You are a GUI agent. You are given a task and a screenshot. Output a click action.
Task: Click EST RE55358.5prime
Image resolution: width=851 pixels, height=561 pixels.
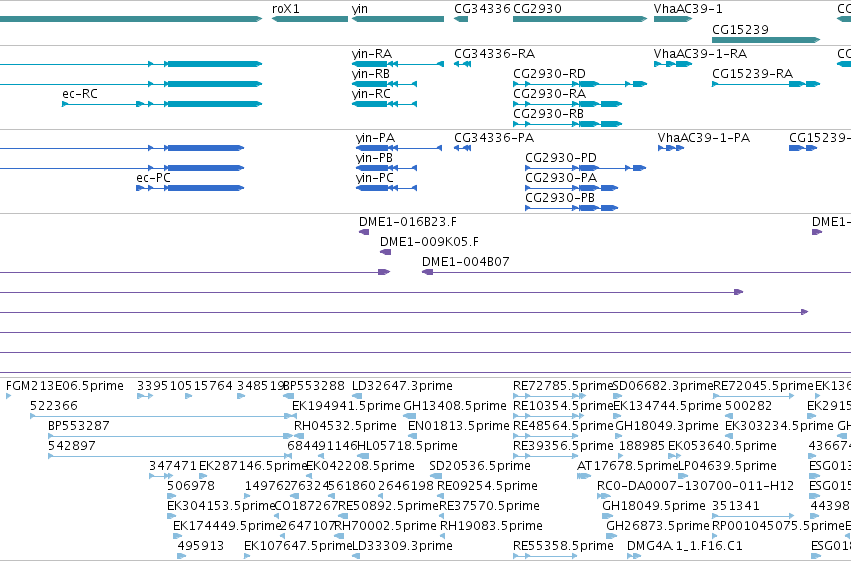coord(545,556)
